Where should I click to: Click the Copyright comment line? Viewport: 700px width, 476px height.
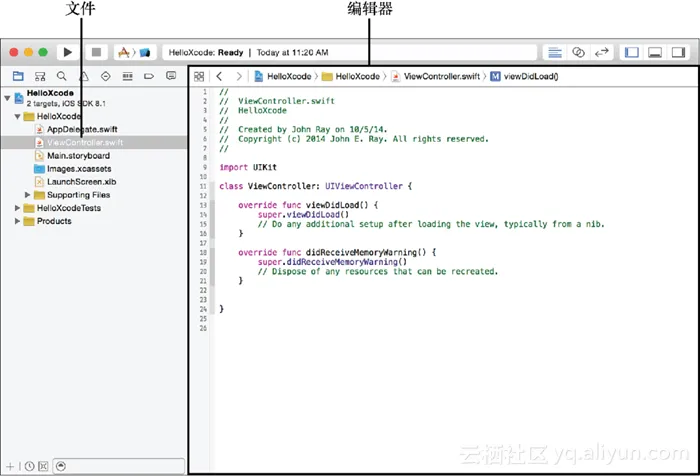[354, 139]
